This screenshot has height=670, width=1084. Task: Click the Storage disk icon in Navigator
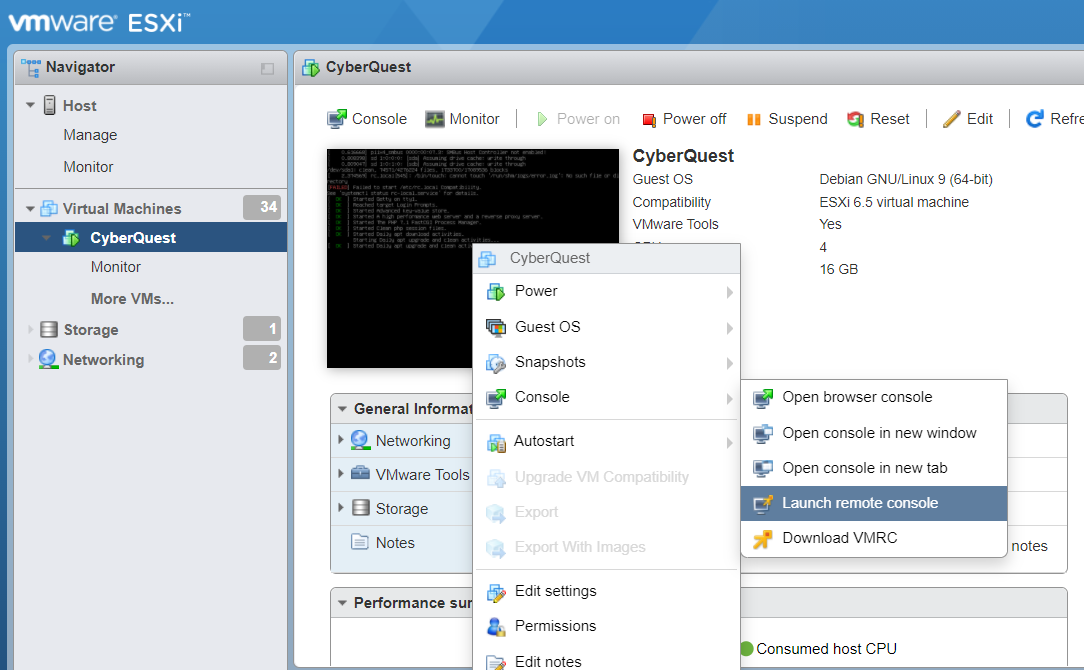(49, 329)
